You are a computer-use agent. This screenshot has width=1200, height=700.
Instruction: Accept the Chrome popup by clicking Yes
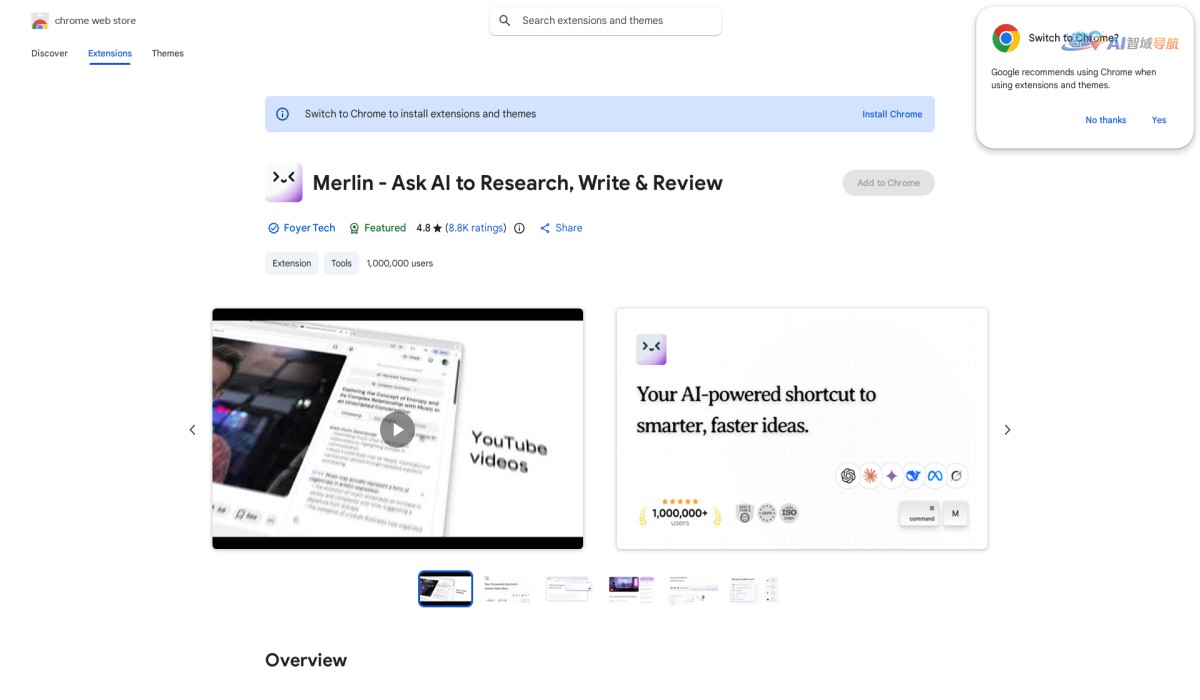tap(1158, 120)
